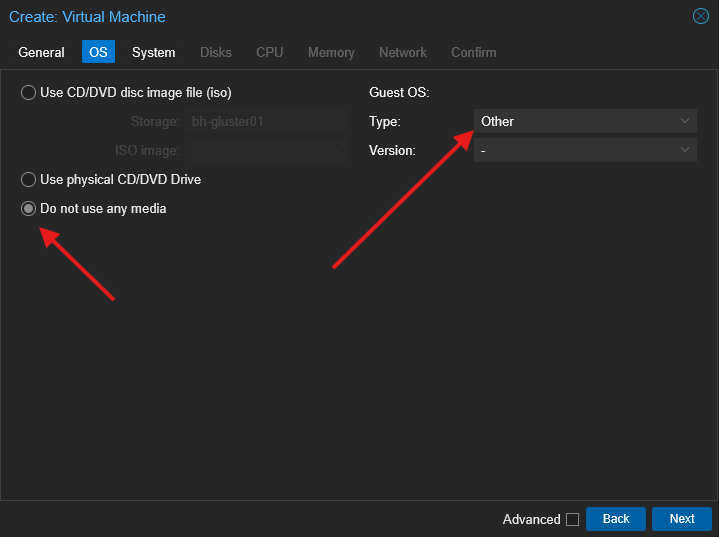Select Do not use any media option
Viewport: 719px width, 537px height.
coord(29,209)
